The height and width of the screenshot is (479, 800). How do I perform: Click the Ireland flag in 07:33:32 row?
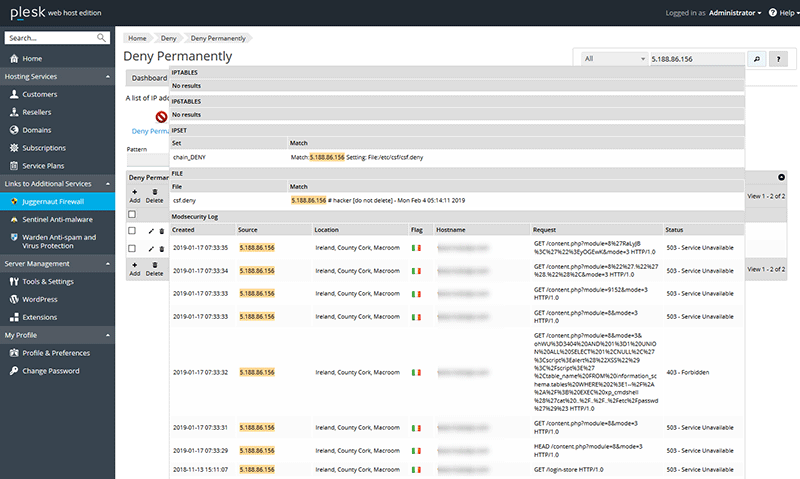click(416, 373)
